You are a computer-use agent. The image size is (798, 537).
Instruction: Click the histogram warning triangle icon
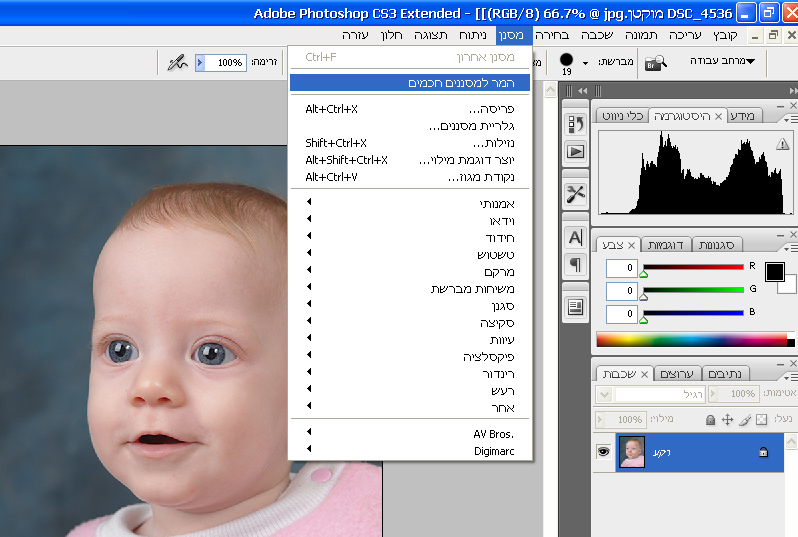782,143
